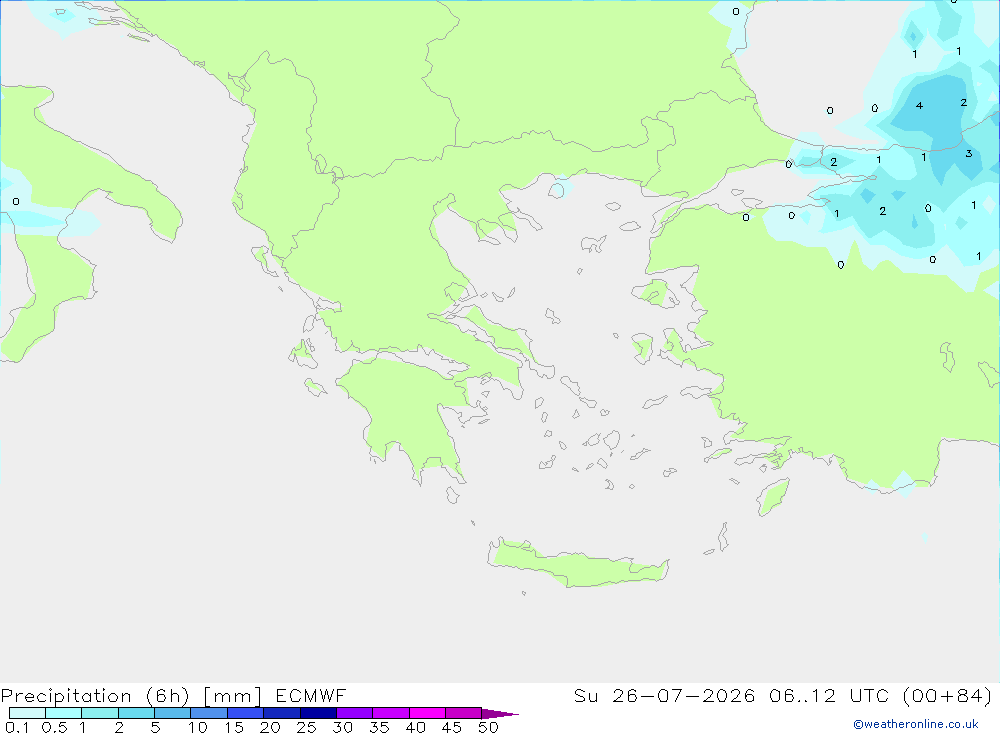
Task: Select the 35–40 mm legend swatch
Action: coord(391,713)
